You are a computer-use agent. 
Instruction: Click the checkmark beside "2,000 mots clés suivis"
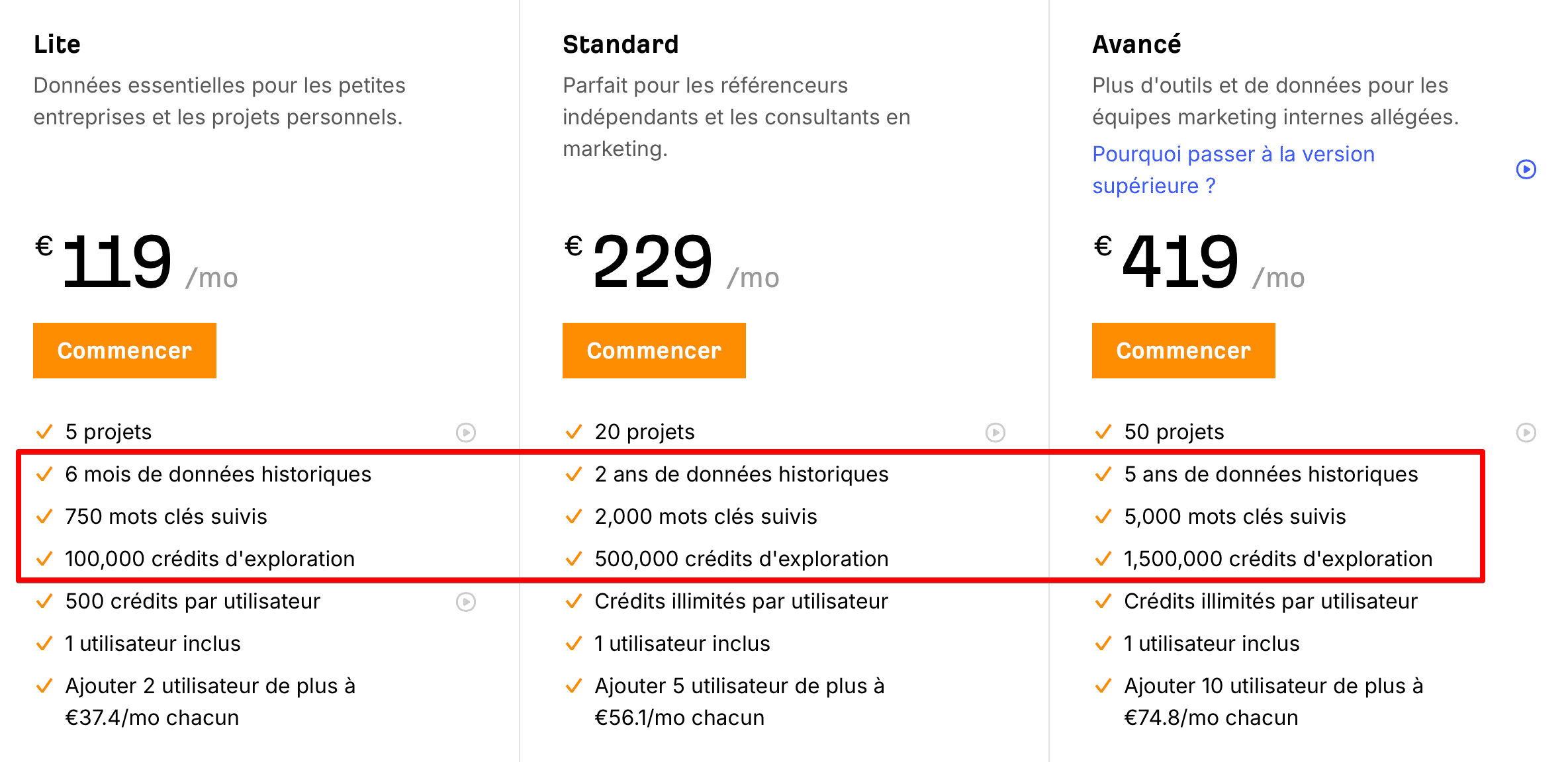573,517
